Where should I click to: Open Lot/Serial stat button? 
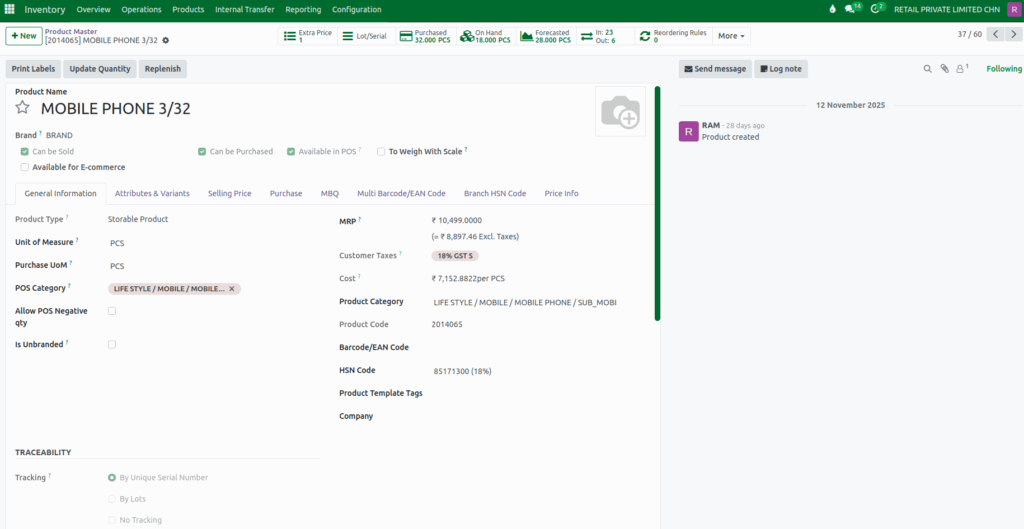(366, 36)
